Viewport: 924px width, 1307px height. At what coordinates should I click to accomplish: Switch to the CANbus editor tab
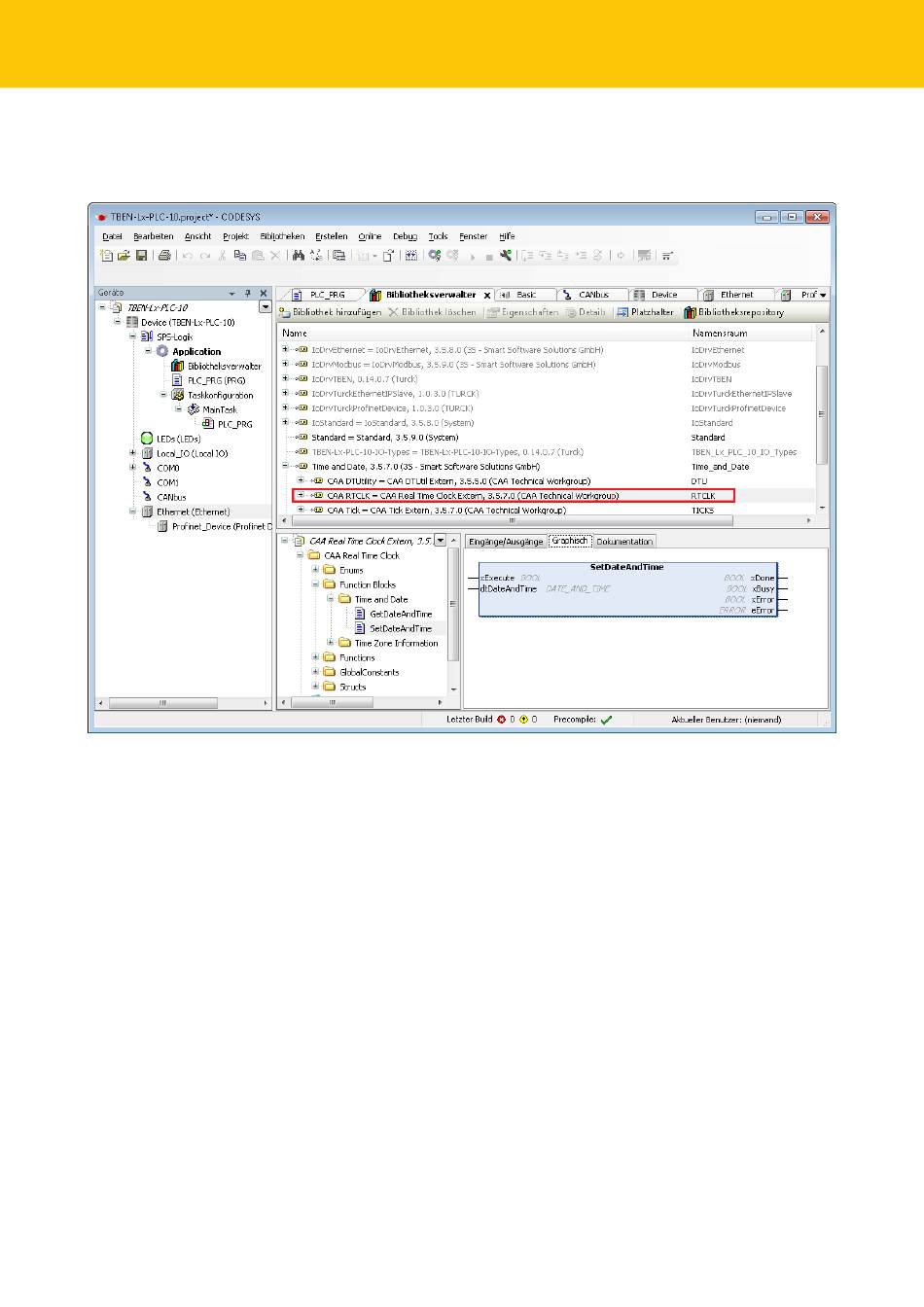593,295
